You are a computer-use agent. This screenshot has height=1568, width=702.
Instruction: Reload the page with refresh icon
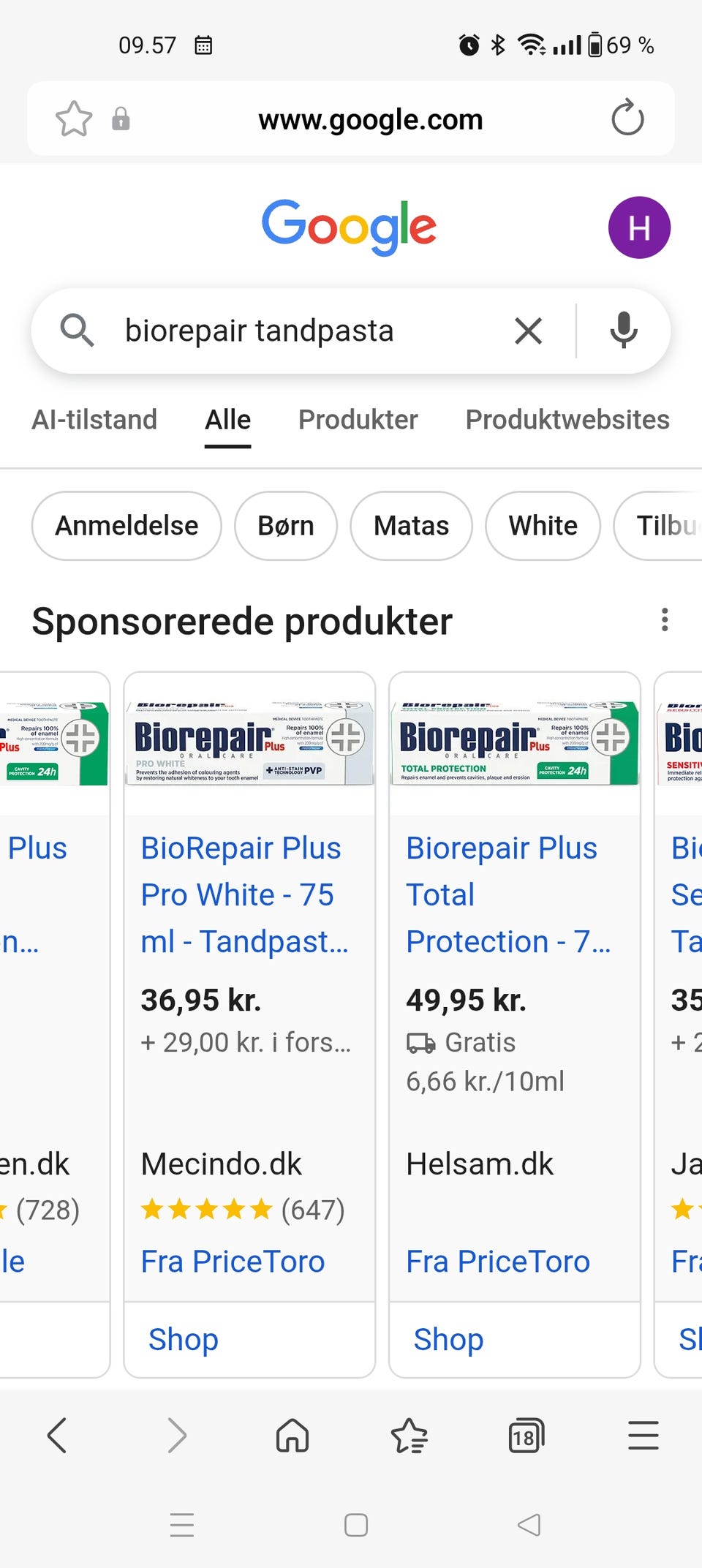pos(627,118)
